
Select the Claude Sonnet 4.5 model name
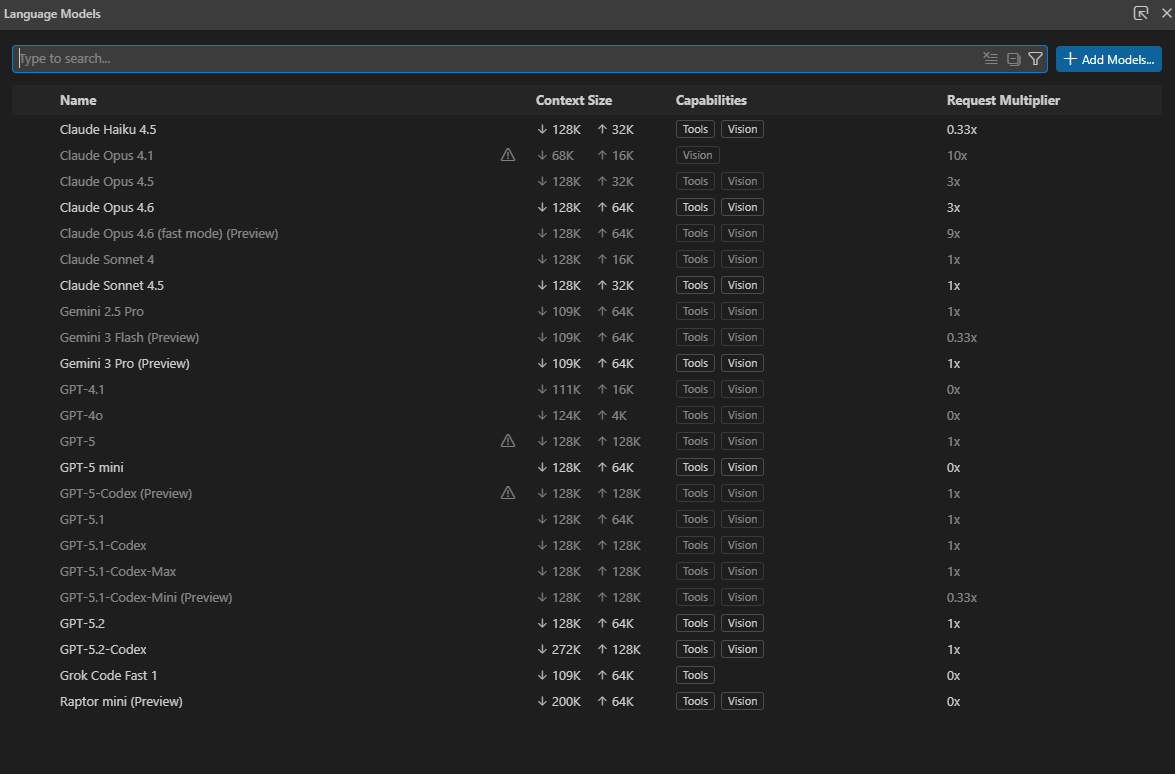(x=112, y=285)
